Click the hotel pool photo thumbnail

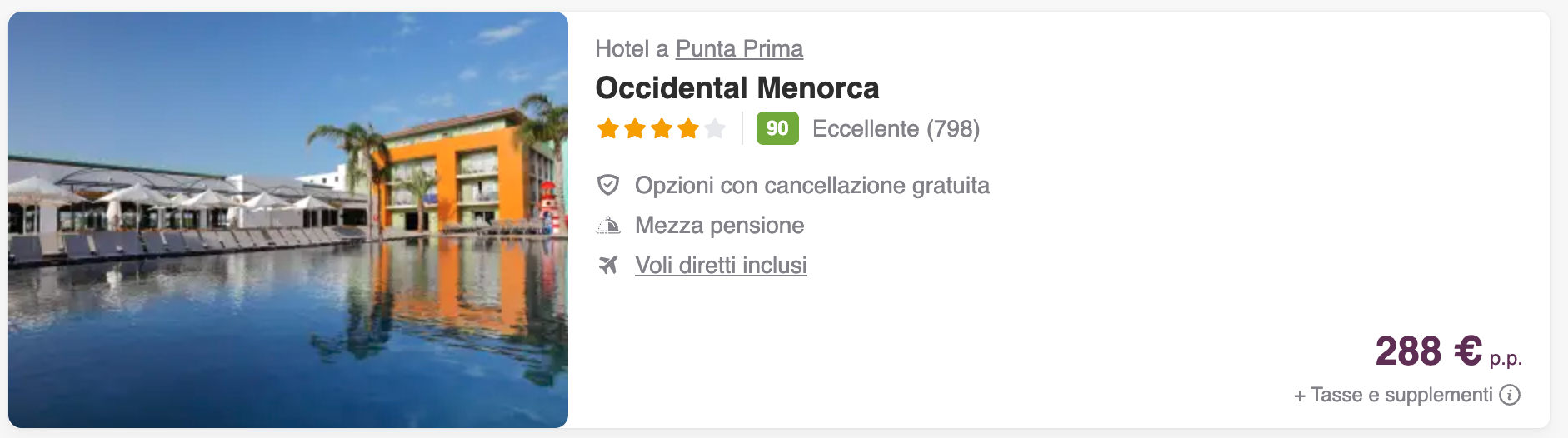click(288, 220)
